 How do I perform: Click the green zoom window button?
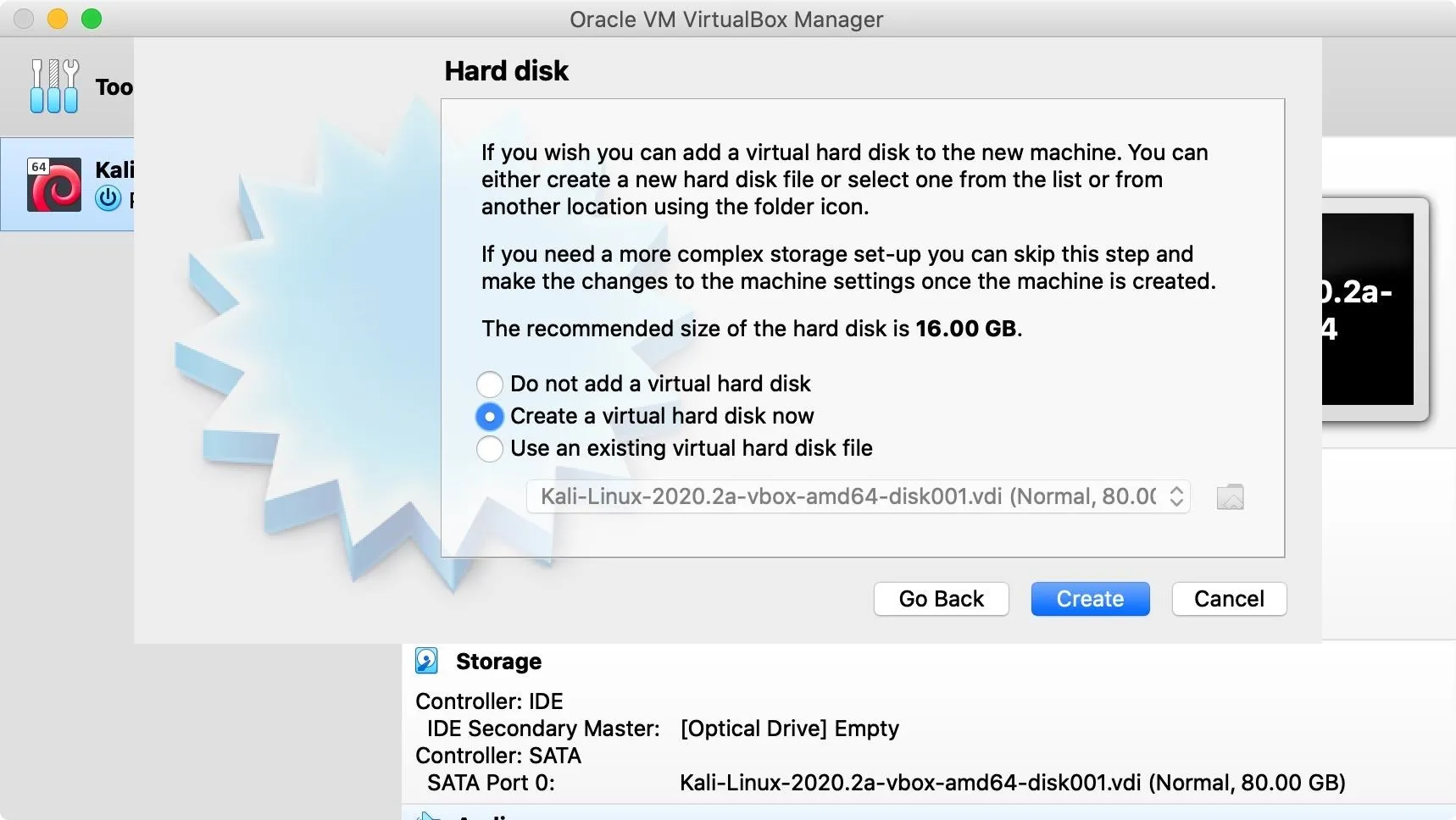coord(92,19)
